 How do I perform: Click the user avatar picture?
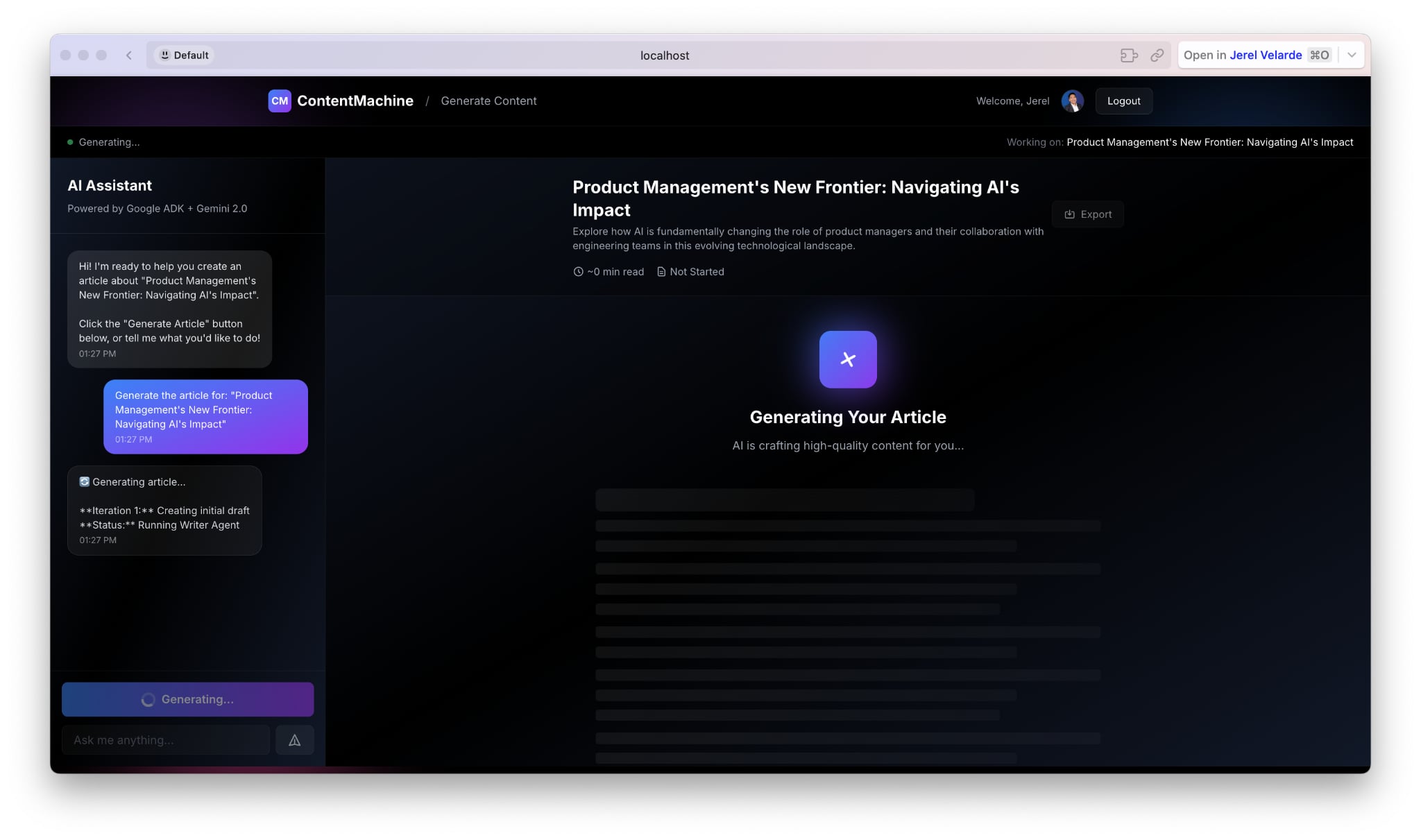[1072, 101]
